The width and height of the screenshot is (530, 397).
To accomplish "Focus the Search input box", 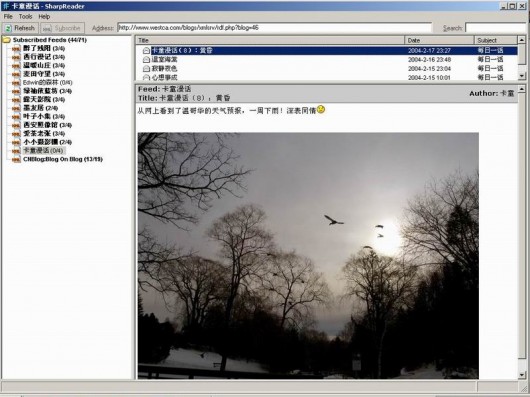I will coord(496,28).
